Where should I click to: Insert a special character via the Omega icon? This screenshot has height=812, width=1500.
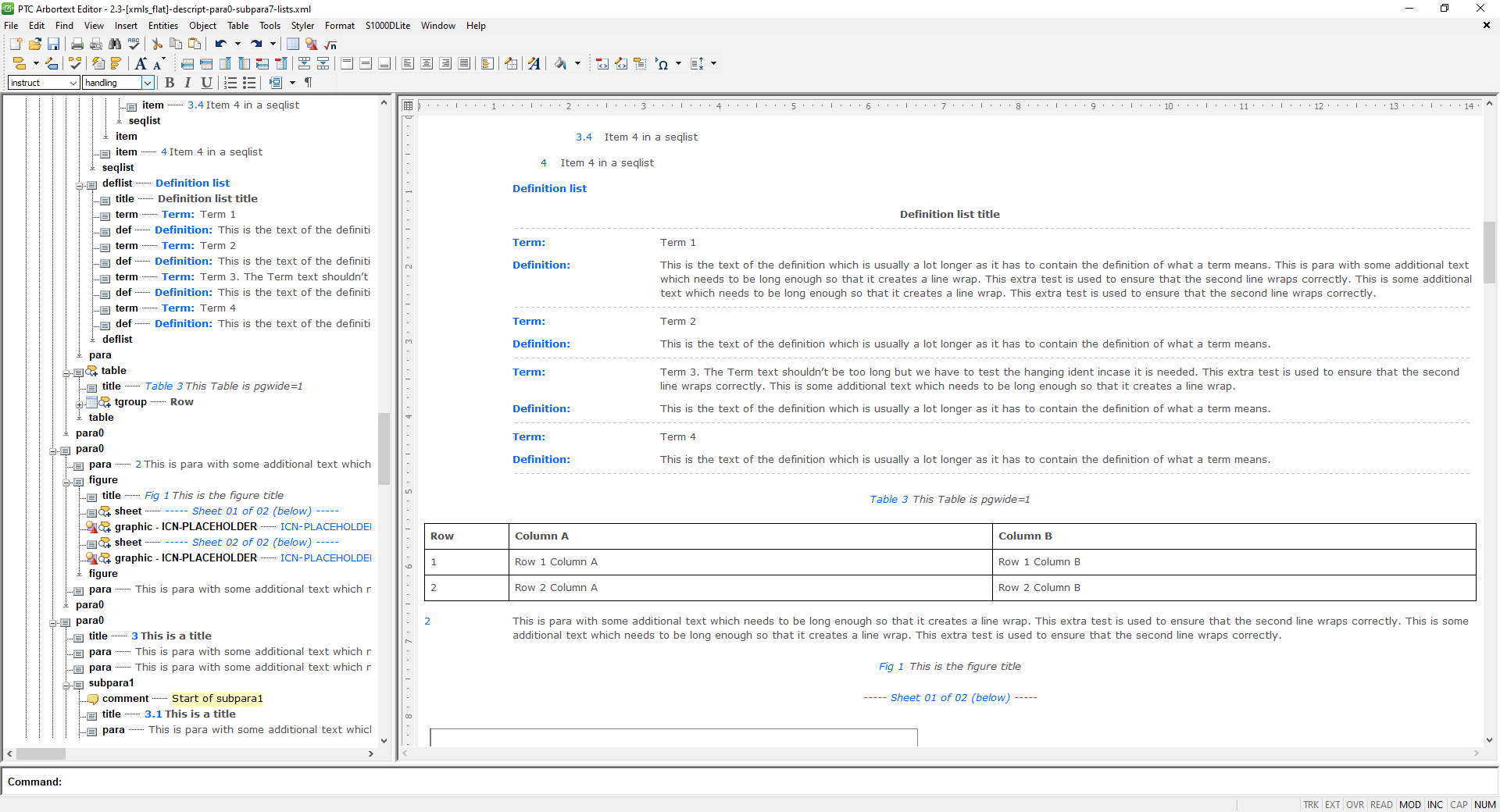coord(662,65)
